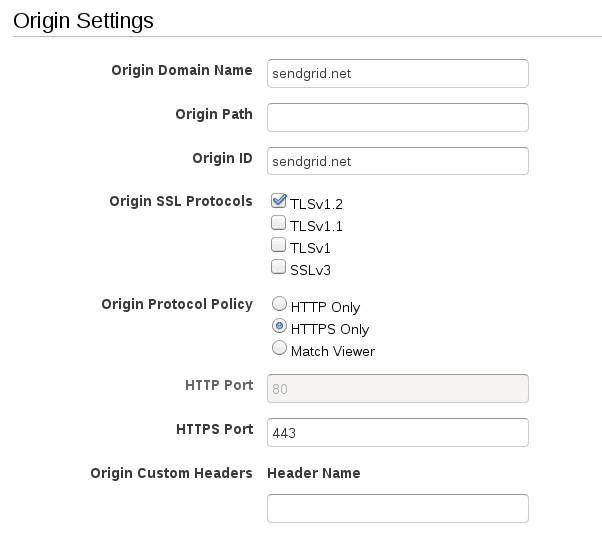Click the Origin Custom Headers label
602x538 pixels.
171,473
